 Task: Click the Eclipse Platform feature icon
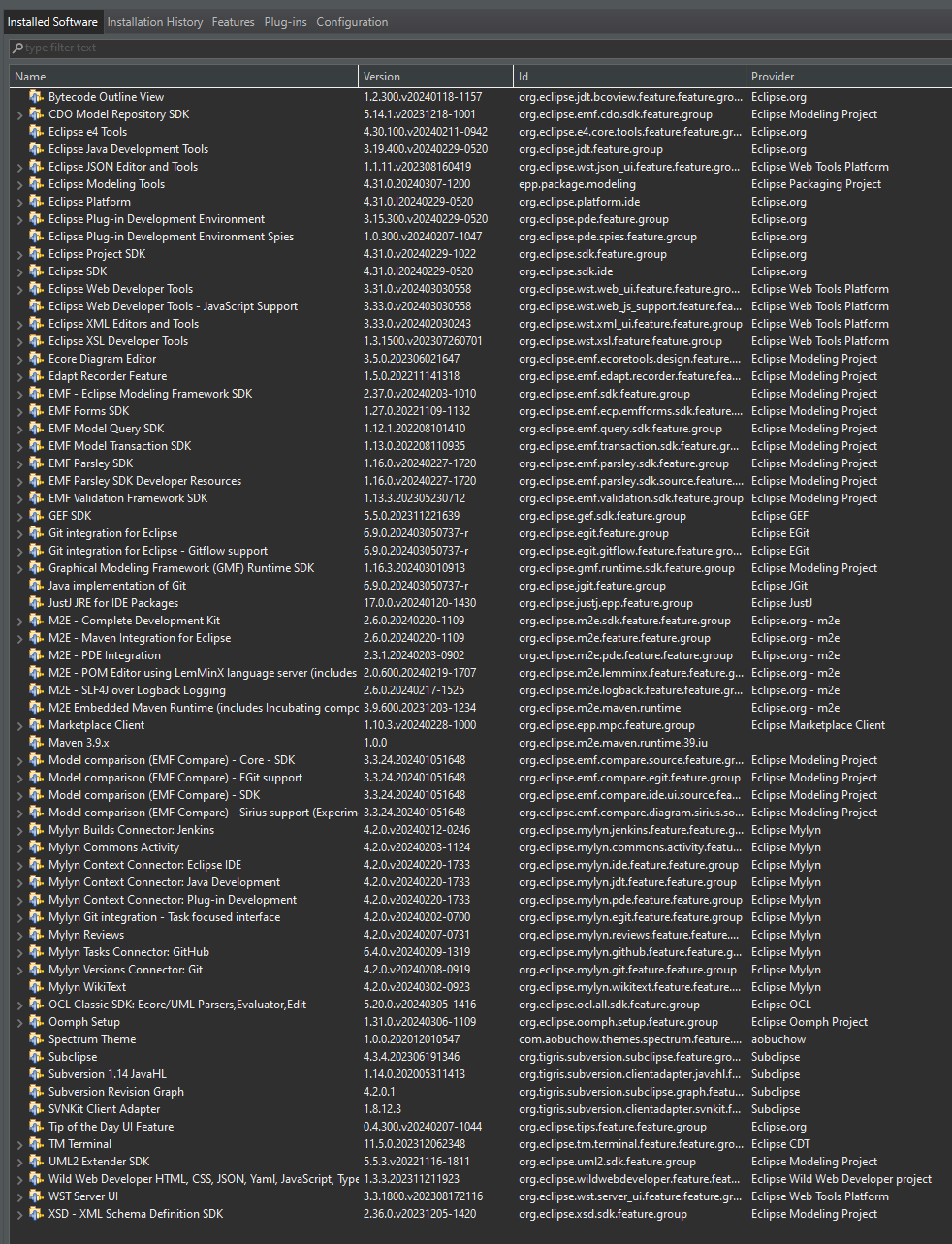[x=37, y=202]
